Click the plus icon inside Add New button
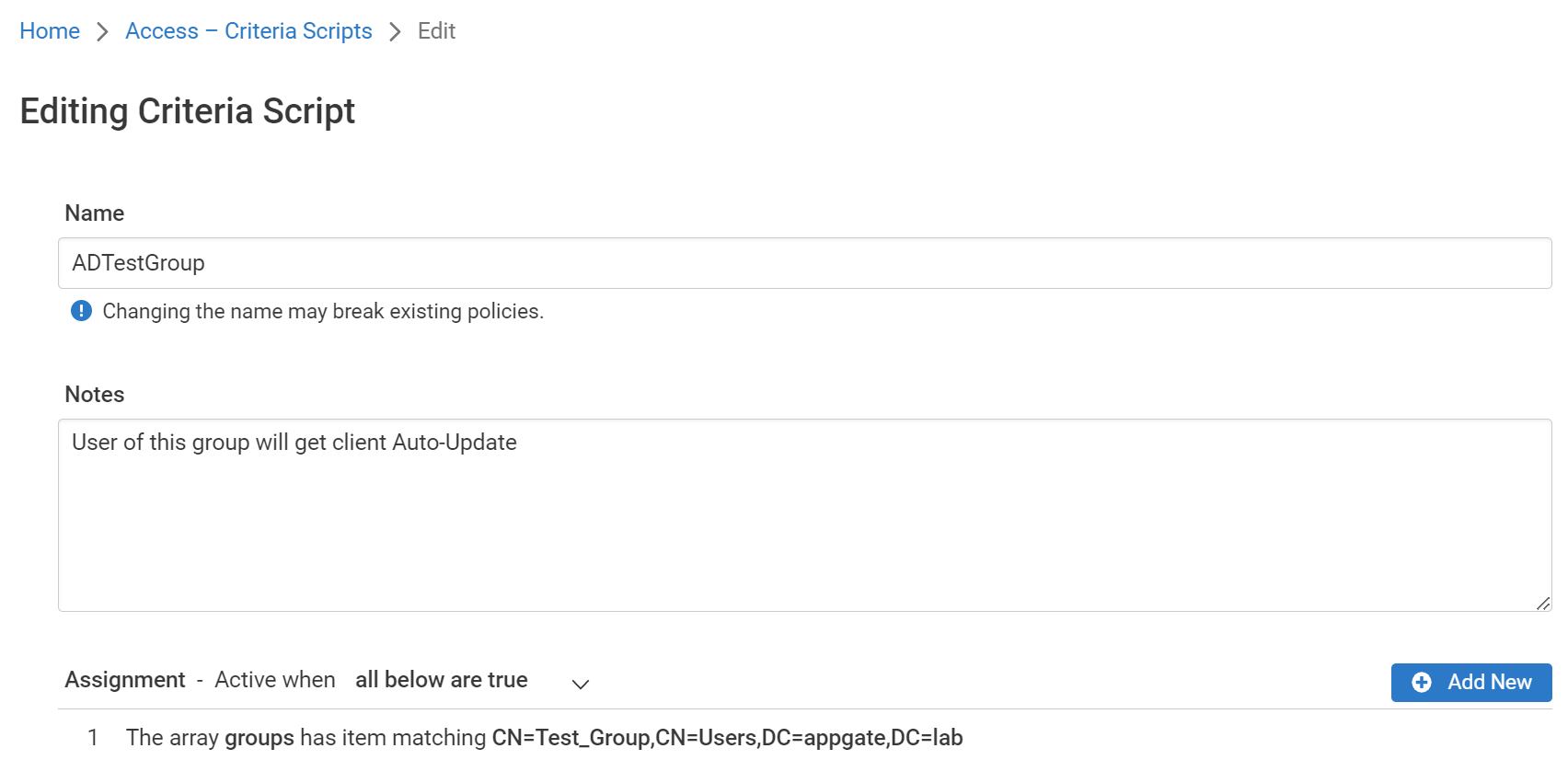The height and width of the screenshot is (760, 1568). tap(1421, 683)
